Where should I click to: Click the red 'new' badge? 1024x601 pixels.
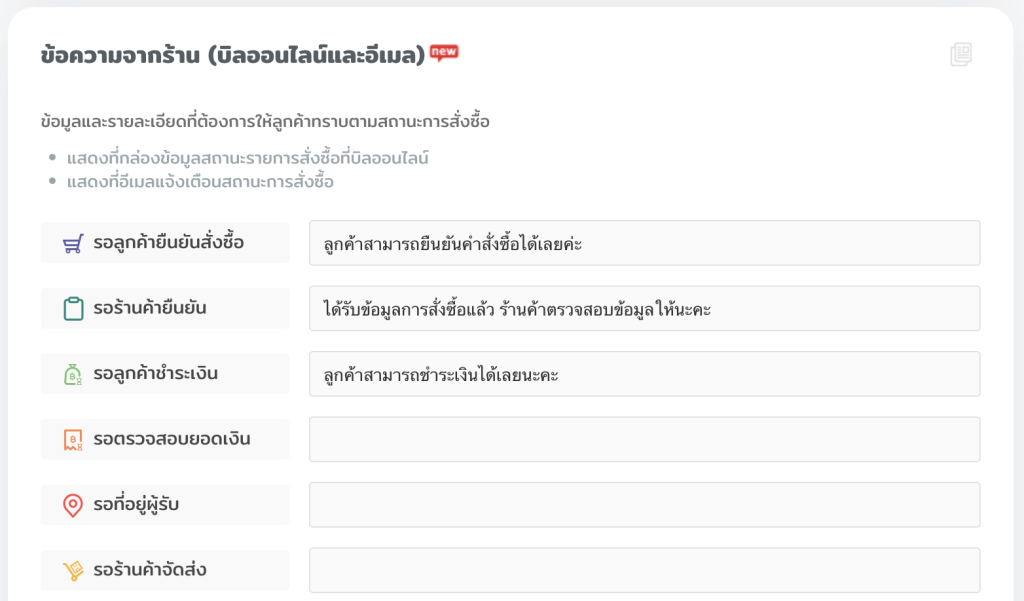point(444,52)
